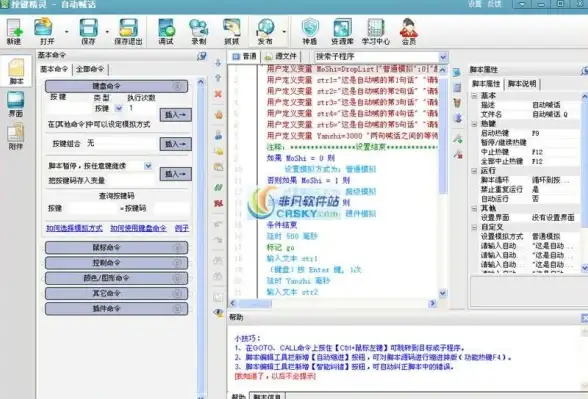This screenshot has height=399, width=588.
Task: Click the move-down arrow icon beside the editor
Action: tap(218, 63)
